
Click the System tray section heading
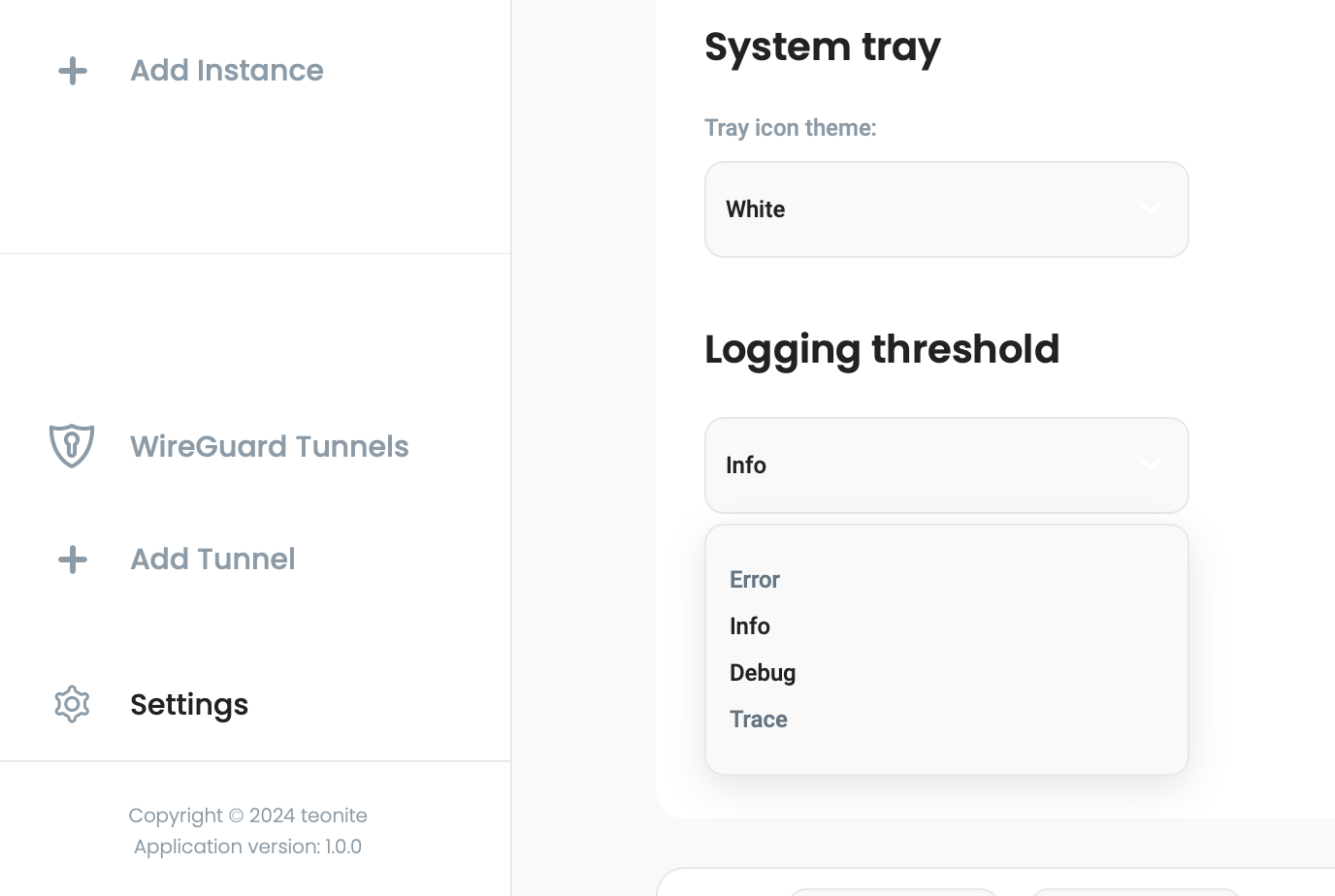coord(823,47)
